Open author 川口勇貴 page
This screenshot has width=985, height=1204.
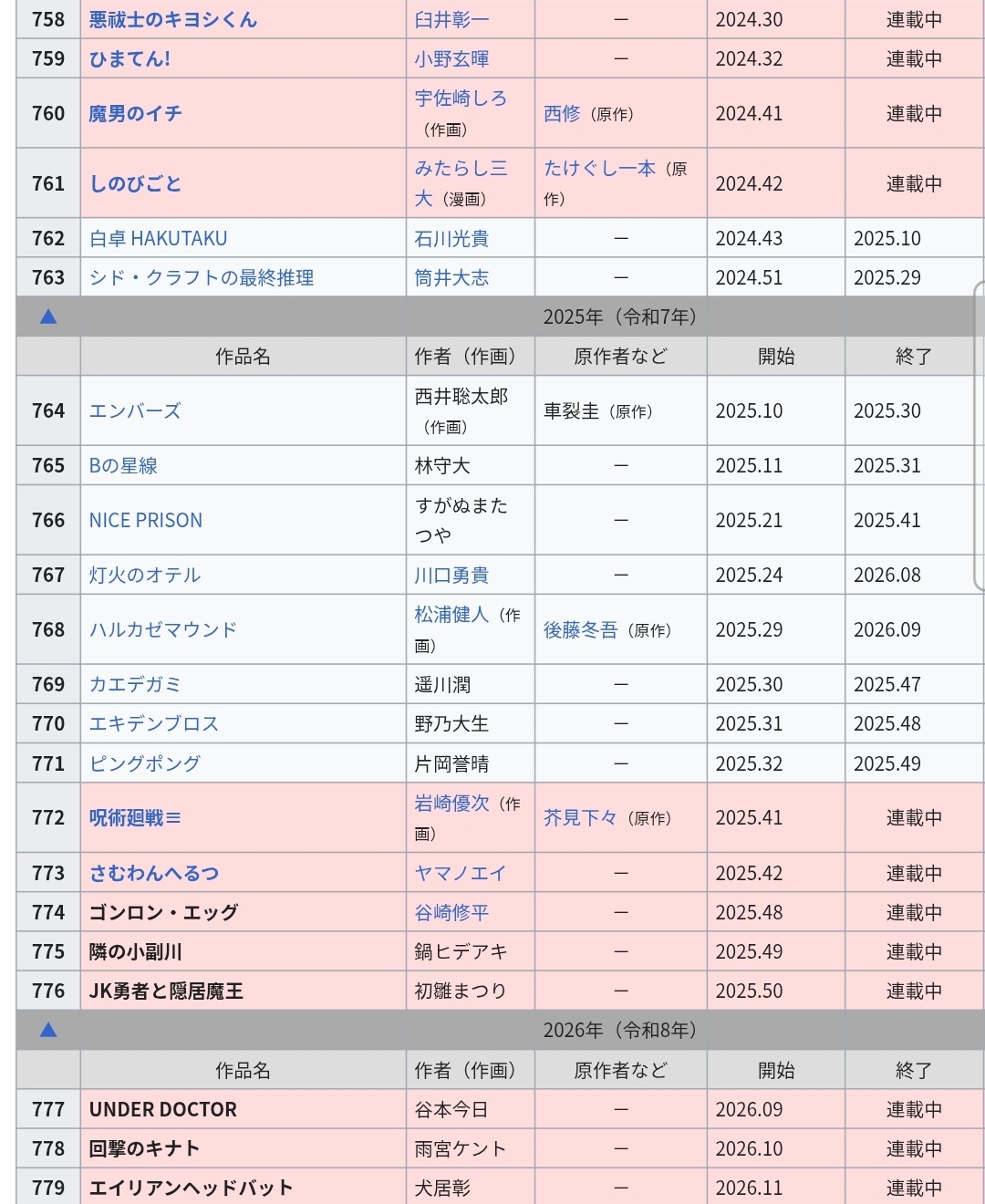451,576
